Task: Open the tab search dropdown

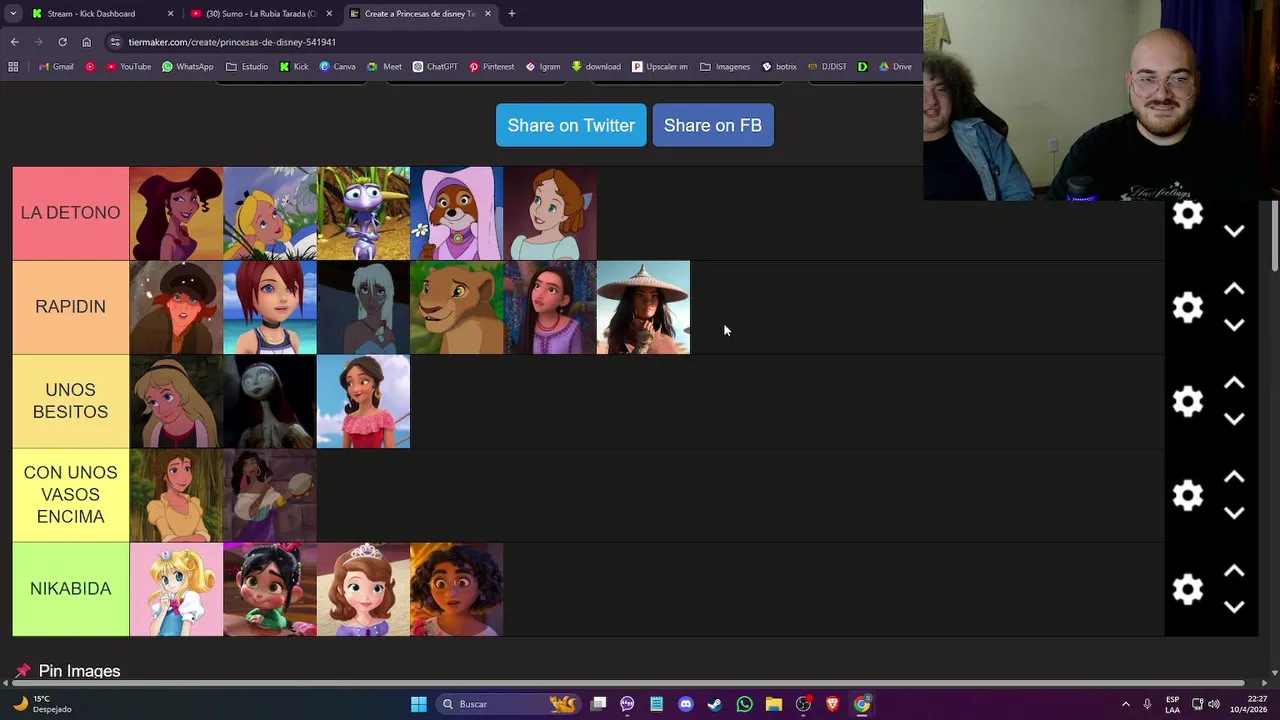Action: coord(13,14)
